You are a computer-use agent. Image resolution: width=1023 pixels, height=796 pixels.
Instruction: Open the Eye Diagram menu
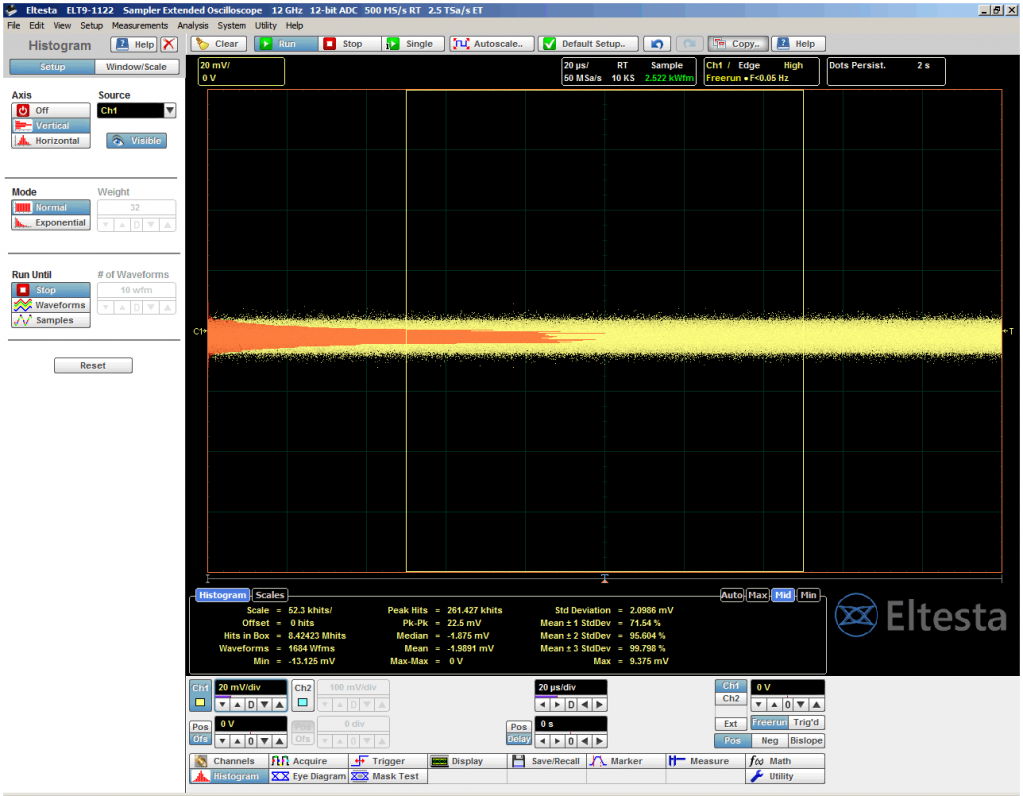[x=307, y=776]
